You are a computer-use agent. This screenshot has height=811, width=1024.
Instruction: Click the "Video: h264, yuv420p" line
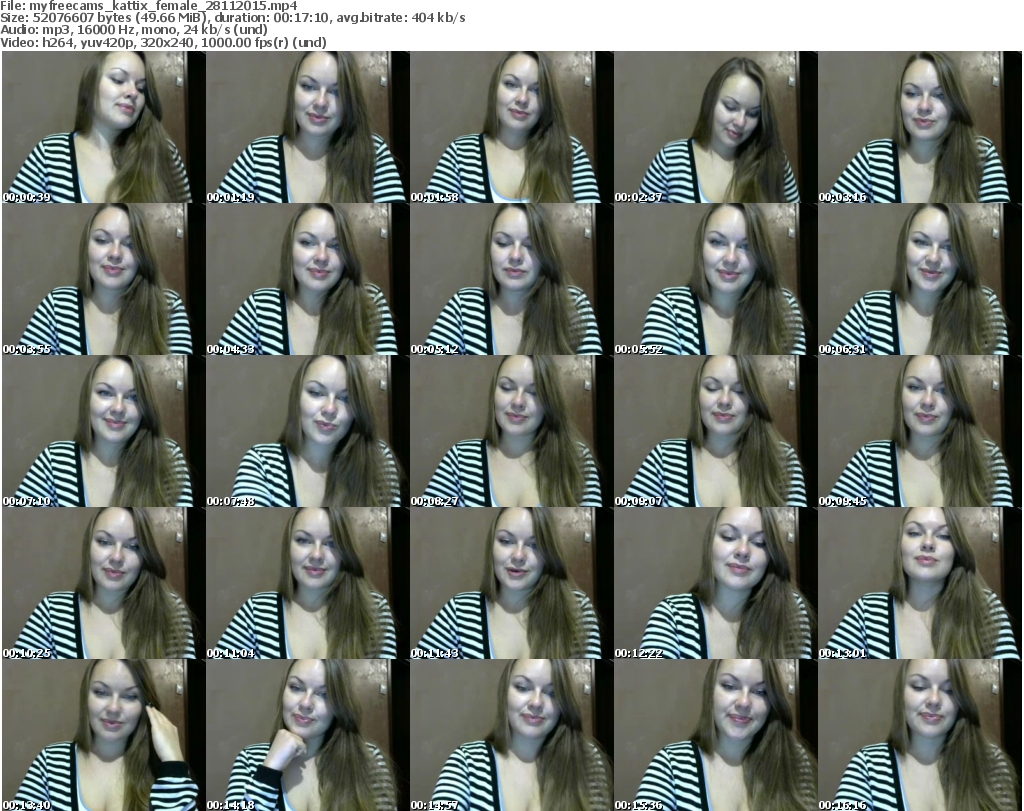163,42
